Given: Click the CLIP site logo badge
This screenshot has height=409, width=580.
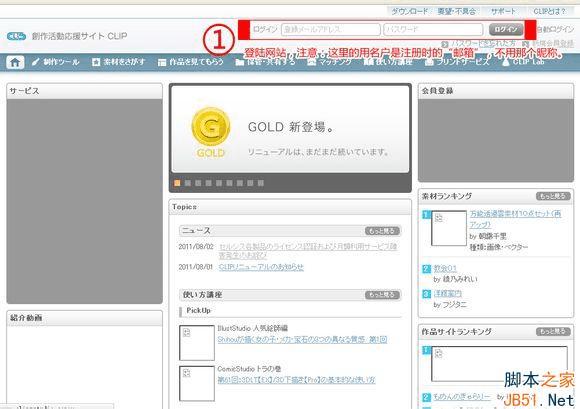Looking at the screenshot, I should 16,36.
